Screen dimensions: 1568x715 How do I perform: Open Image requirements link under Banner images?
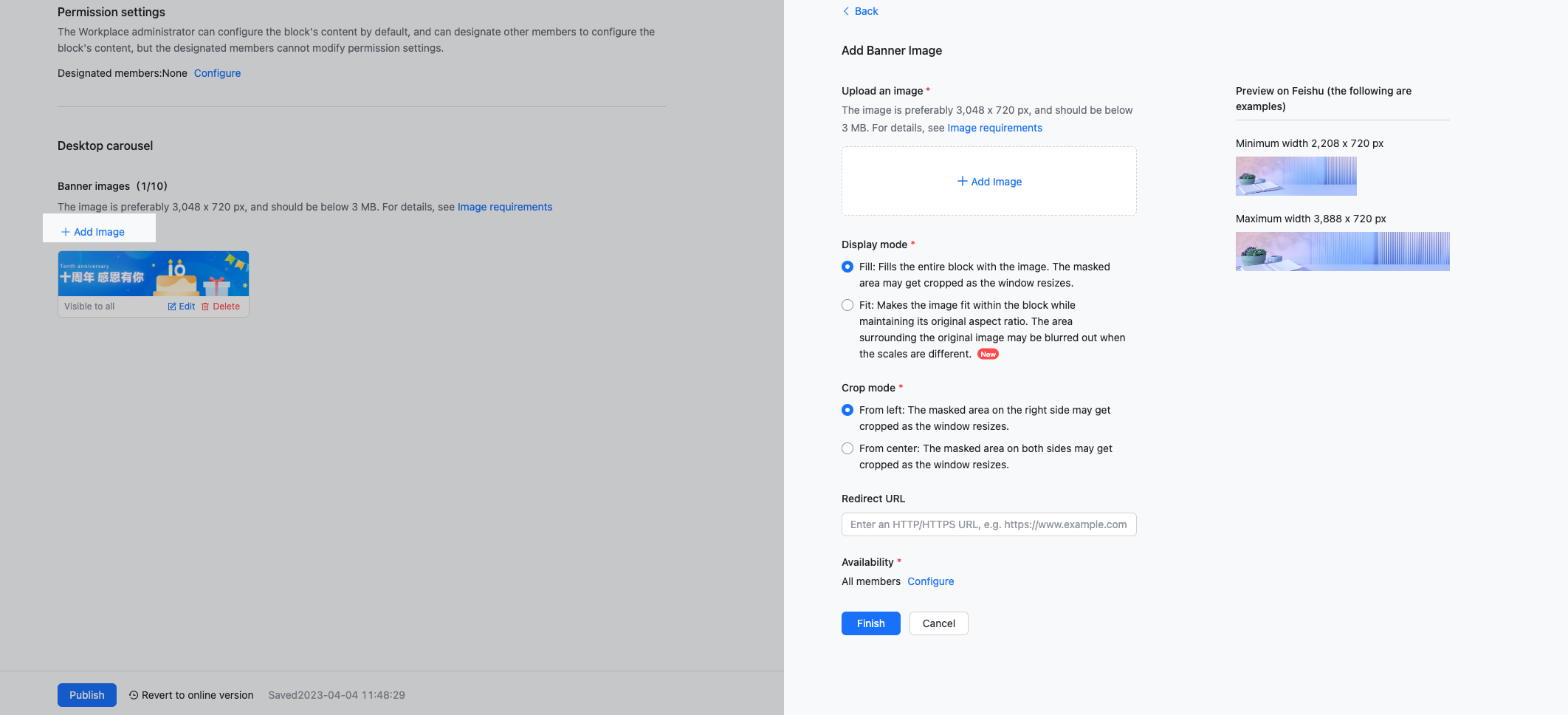504,207
